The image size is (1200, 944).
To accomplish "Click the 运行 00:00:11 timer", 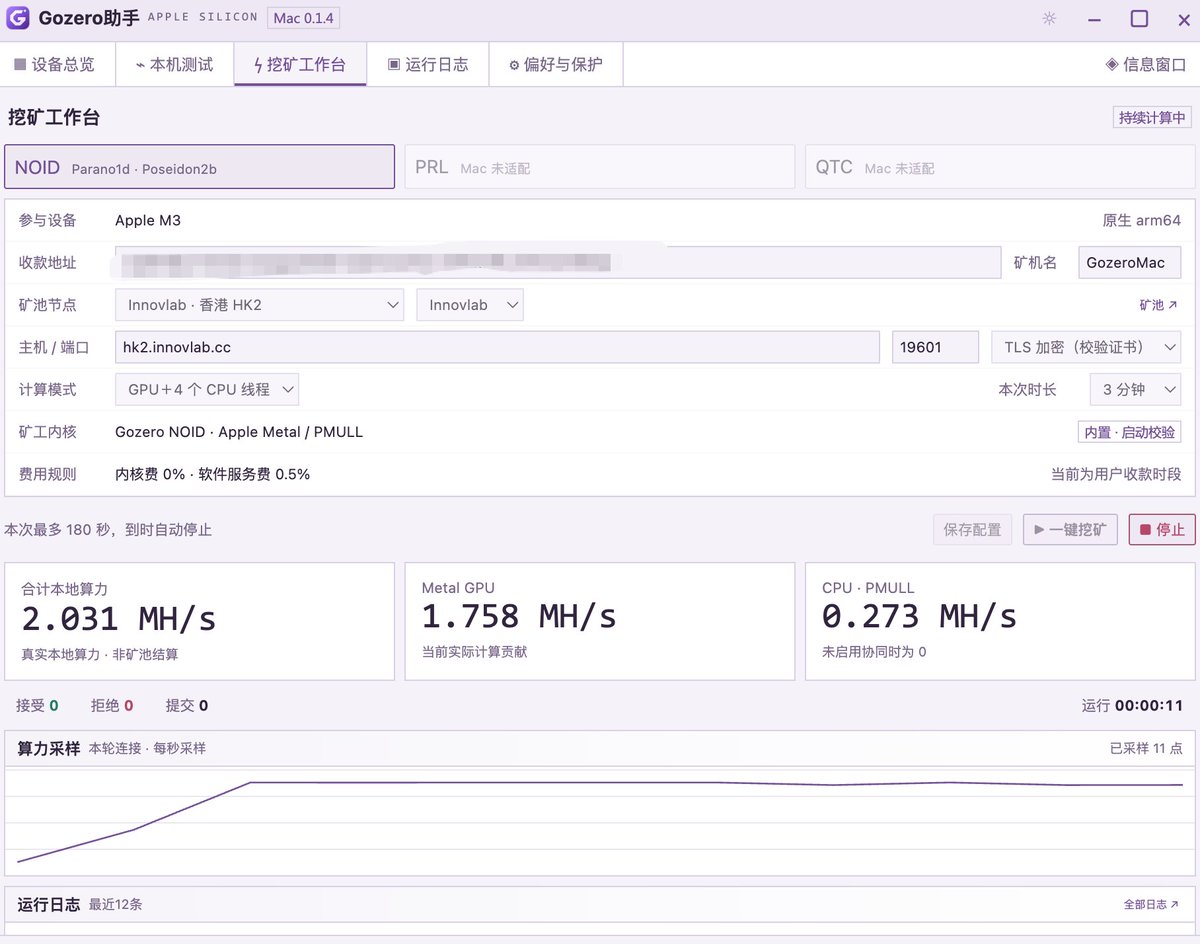I will pos(1132,705).
